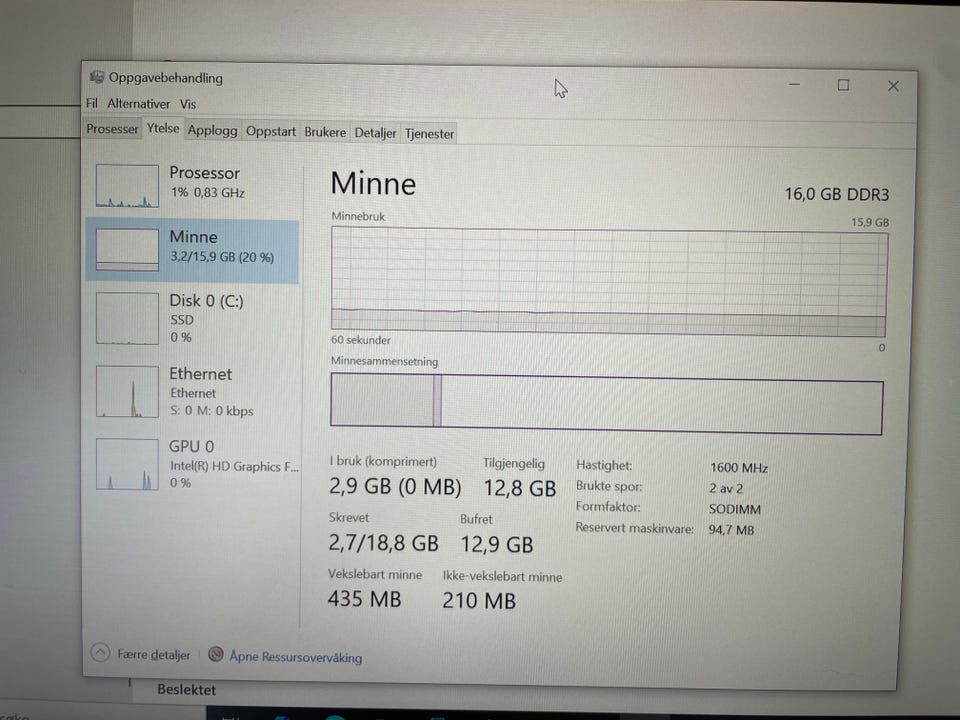
Task: Click the Minne heading
Action: (373, 183)
